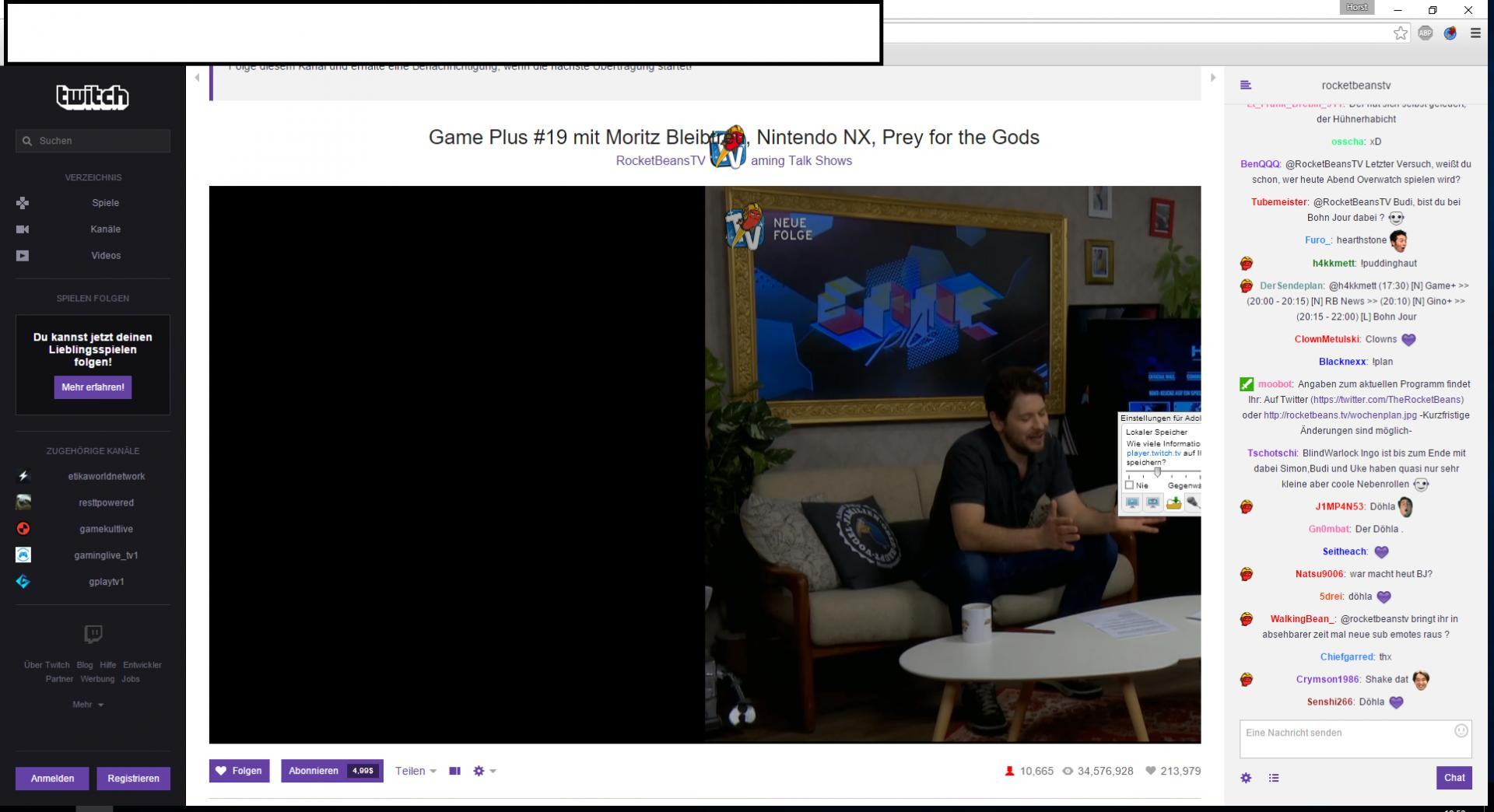The height and width of the screenshot is (812, 1494).
Task: Click username BenQQQ in chat
Action: point(1260,164)
